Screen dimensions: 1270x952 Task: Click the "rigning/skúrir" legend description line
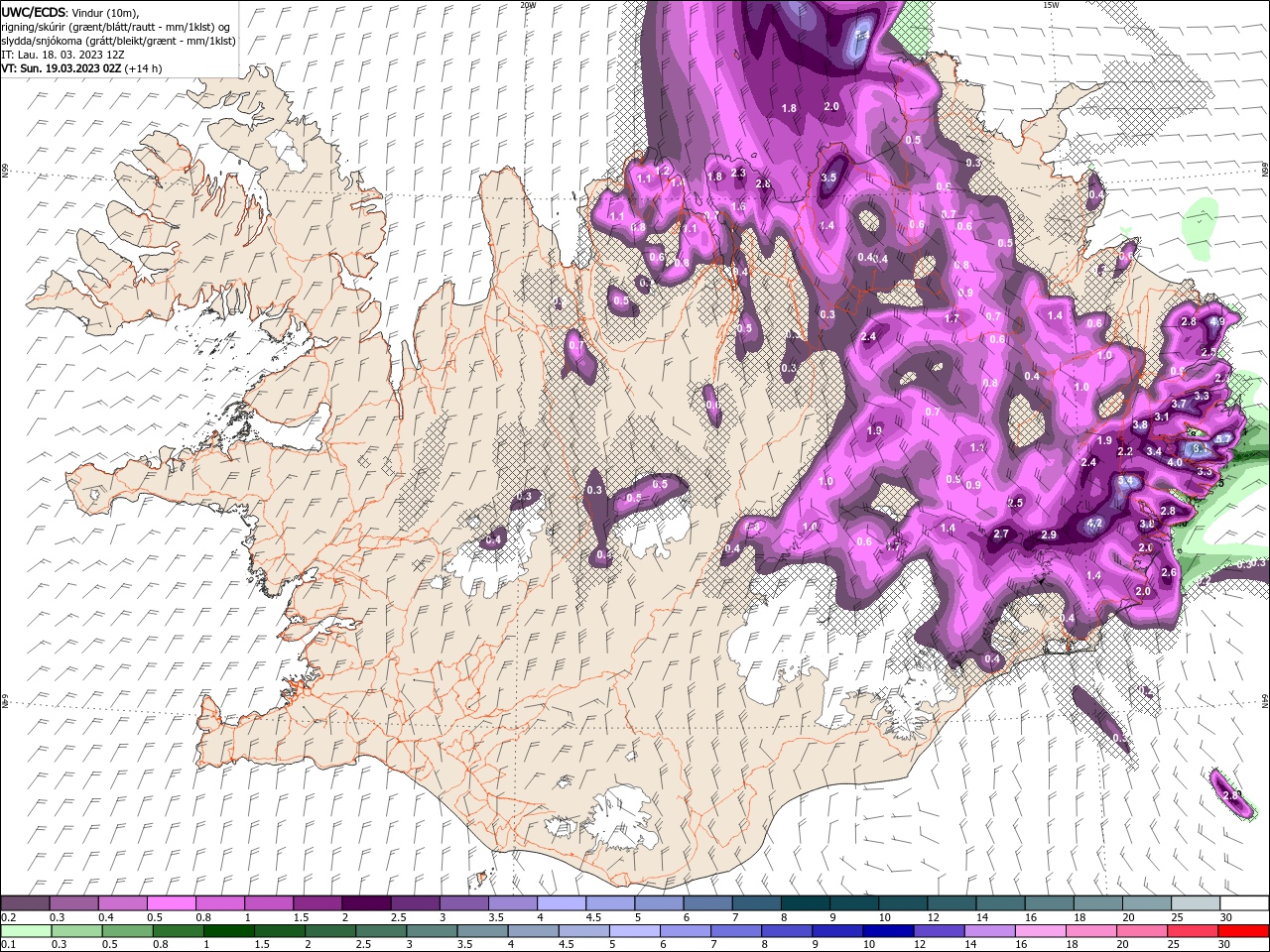pos(115,27)
